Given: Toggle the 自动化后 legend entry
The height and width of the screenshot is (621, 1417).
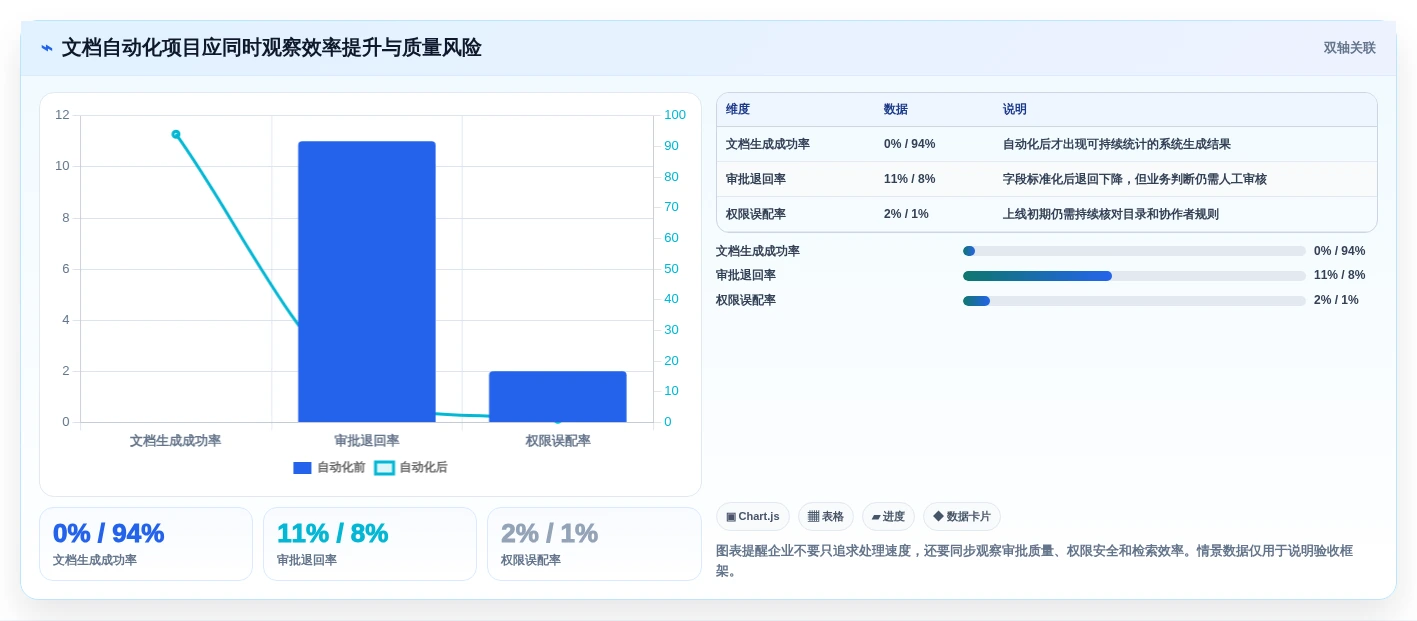Looking at the screenshot, I should (411, 467).
